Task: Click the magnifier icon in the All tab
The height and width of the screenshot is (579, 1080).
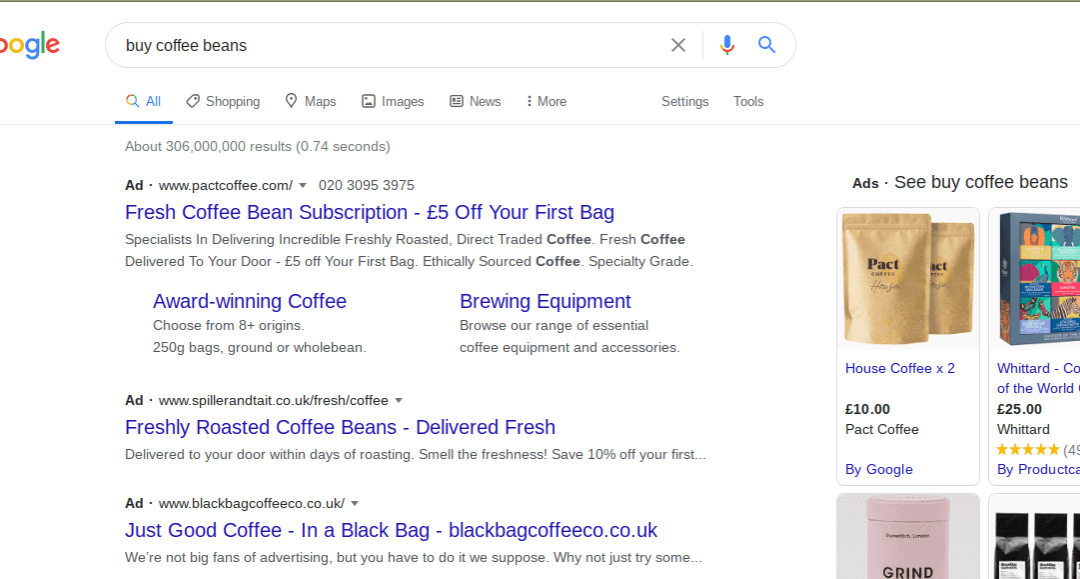Action: [x=132, y=101]
